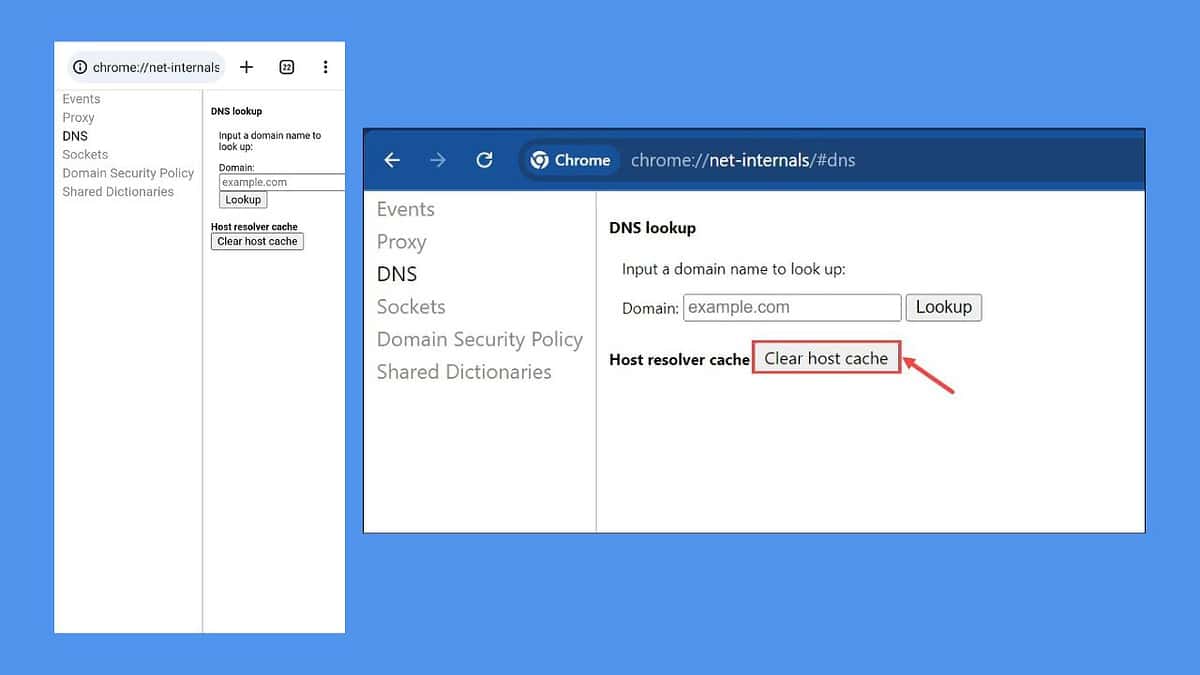Click Clear host cache in the mobile view
The height and width of the screenshot is (675, 1200).
pos(257,241)
